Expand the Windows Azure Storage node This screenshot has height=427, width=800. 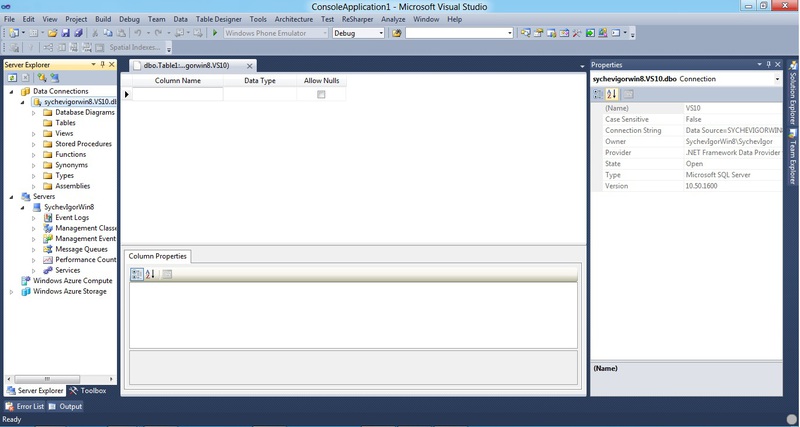pyautogui.click(x=11, y=292)
